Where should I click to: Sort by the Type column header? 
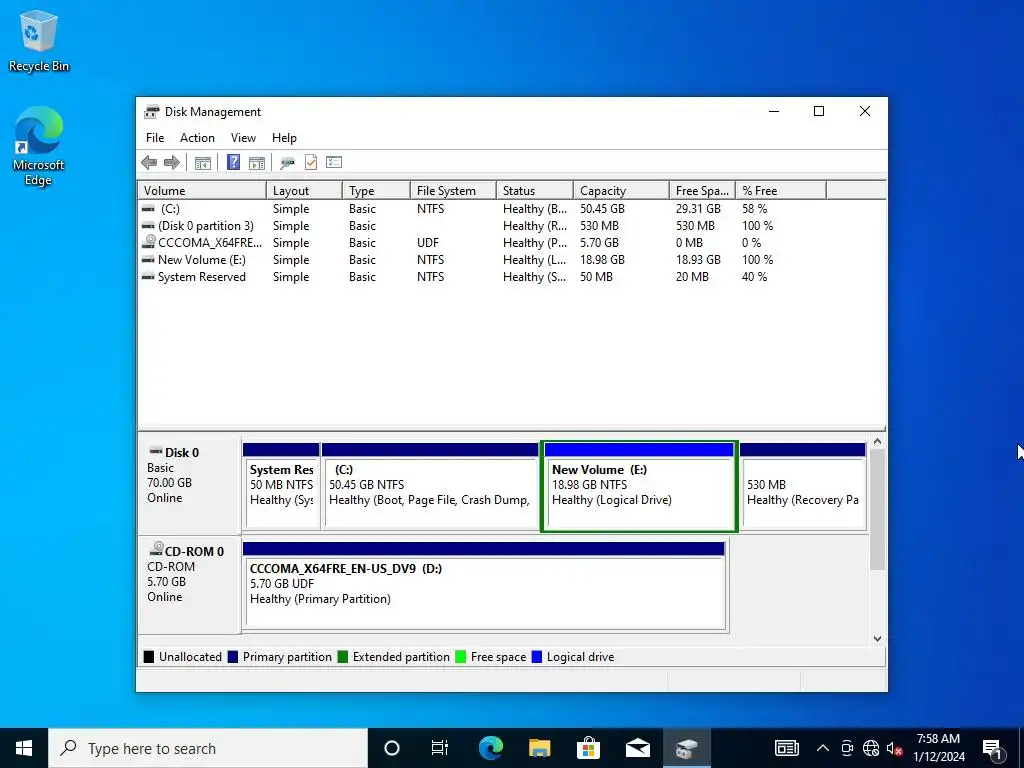pyautogui.click(x=376, y=191)
